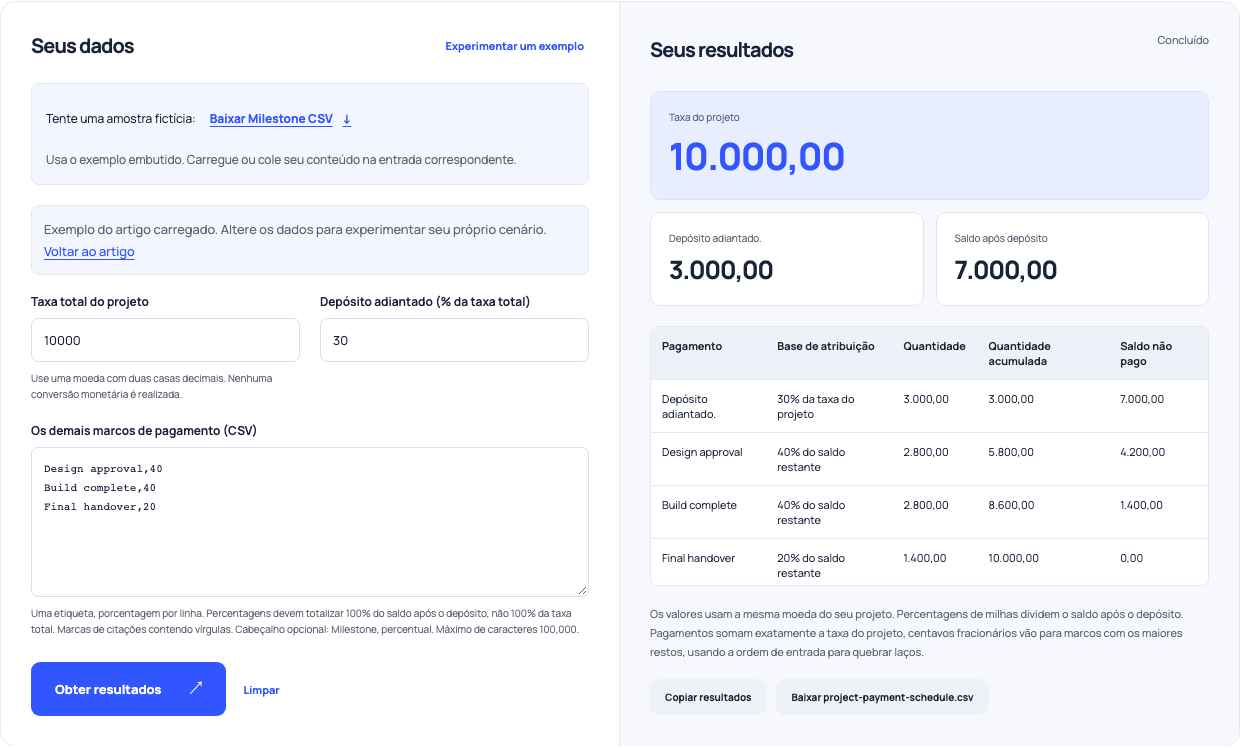This screenshot has height=748, width=1240.
Task: Click the Concluído status label
Action: (1183, 41)
